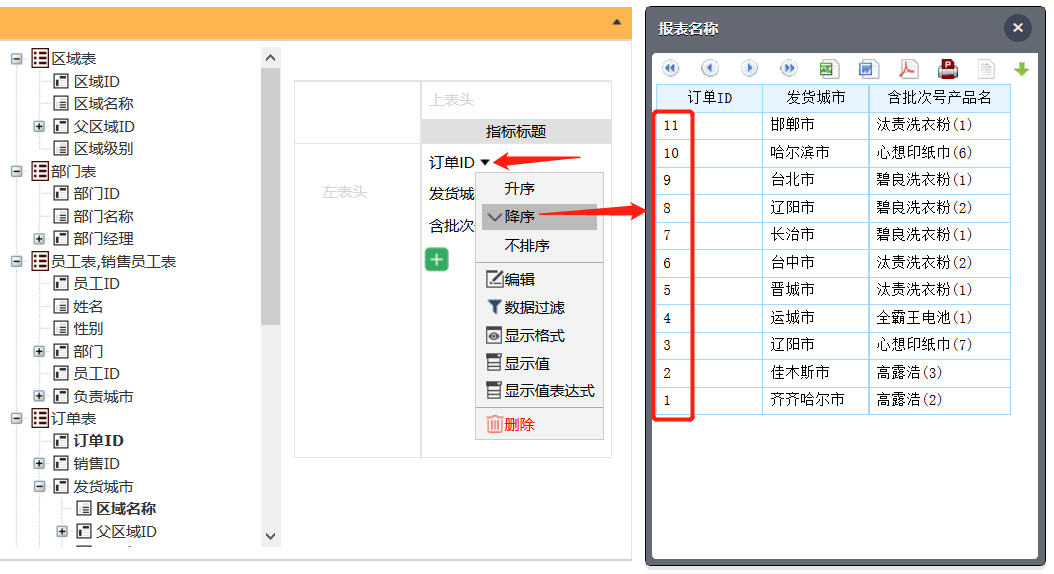Go to next page in report toolbar
1054x574 pixels.
coord(749,69)
